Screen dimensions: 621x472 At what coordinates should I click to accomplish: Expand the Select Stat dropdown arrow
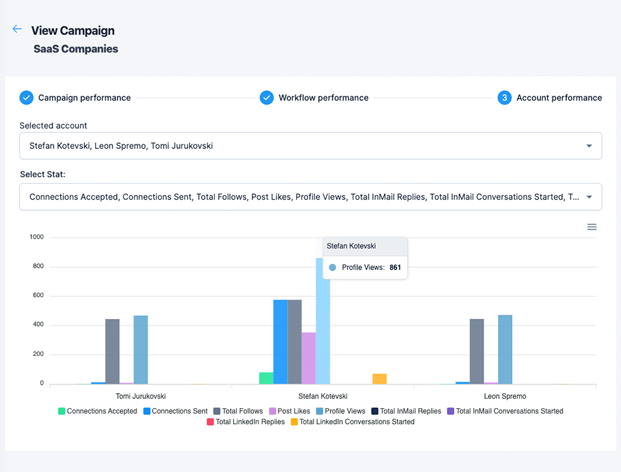(589, 197)
